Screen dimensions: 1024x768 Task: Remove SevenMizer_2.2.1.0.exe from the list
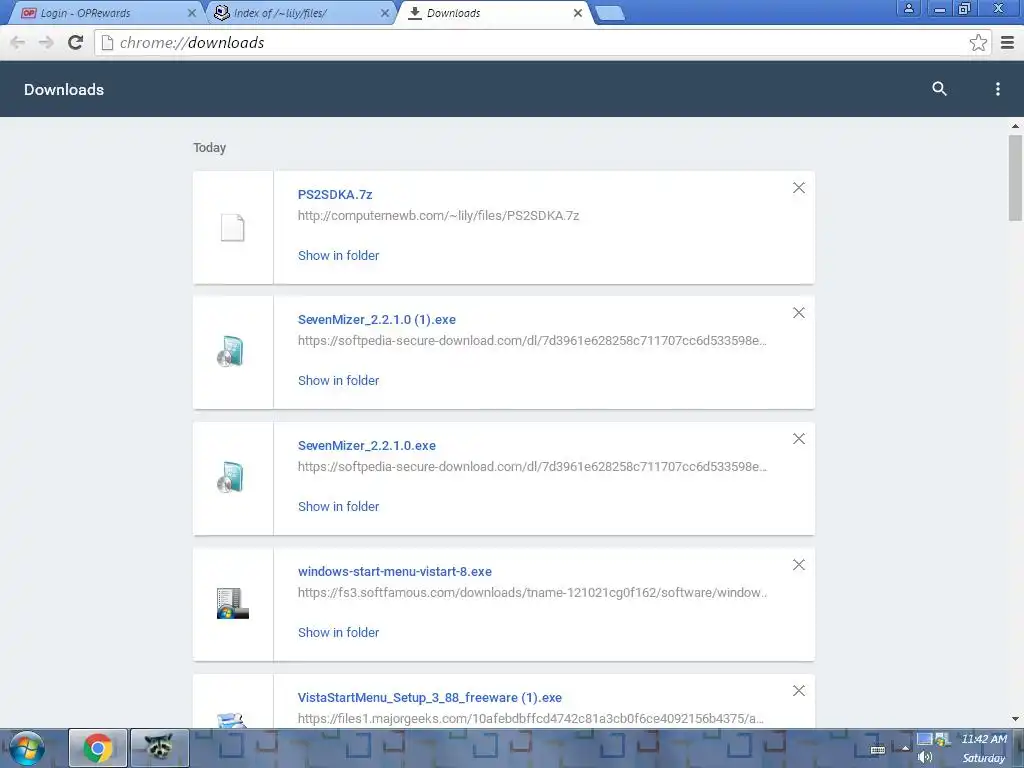pyautogui.click(x=799, y=439)
